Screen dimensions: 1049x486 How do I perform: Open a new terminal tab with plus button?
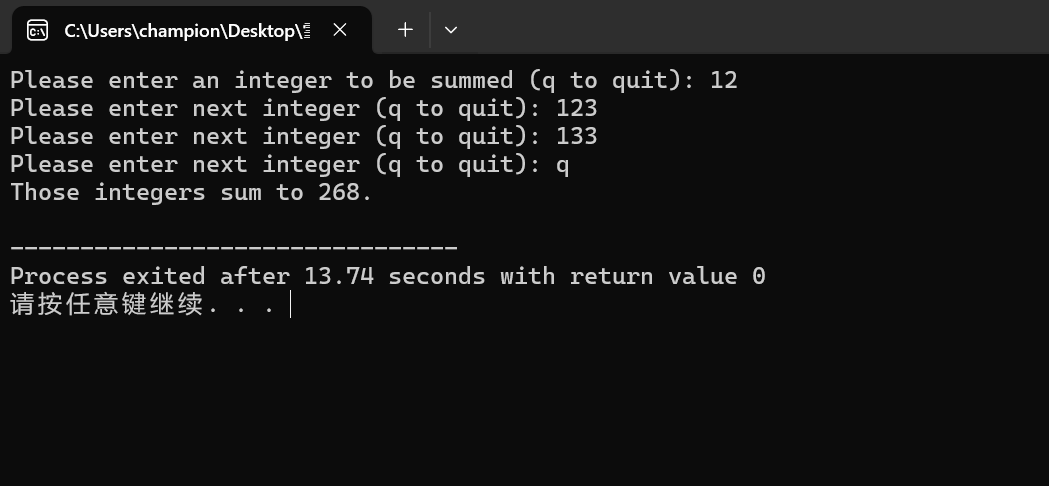(x=405, y=29)
